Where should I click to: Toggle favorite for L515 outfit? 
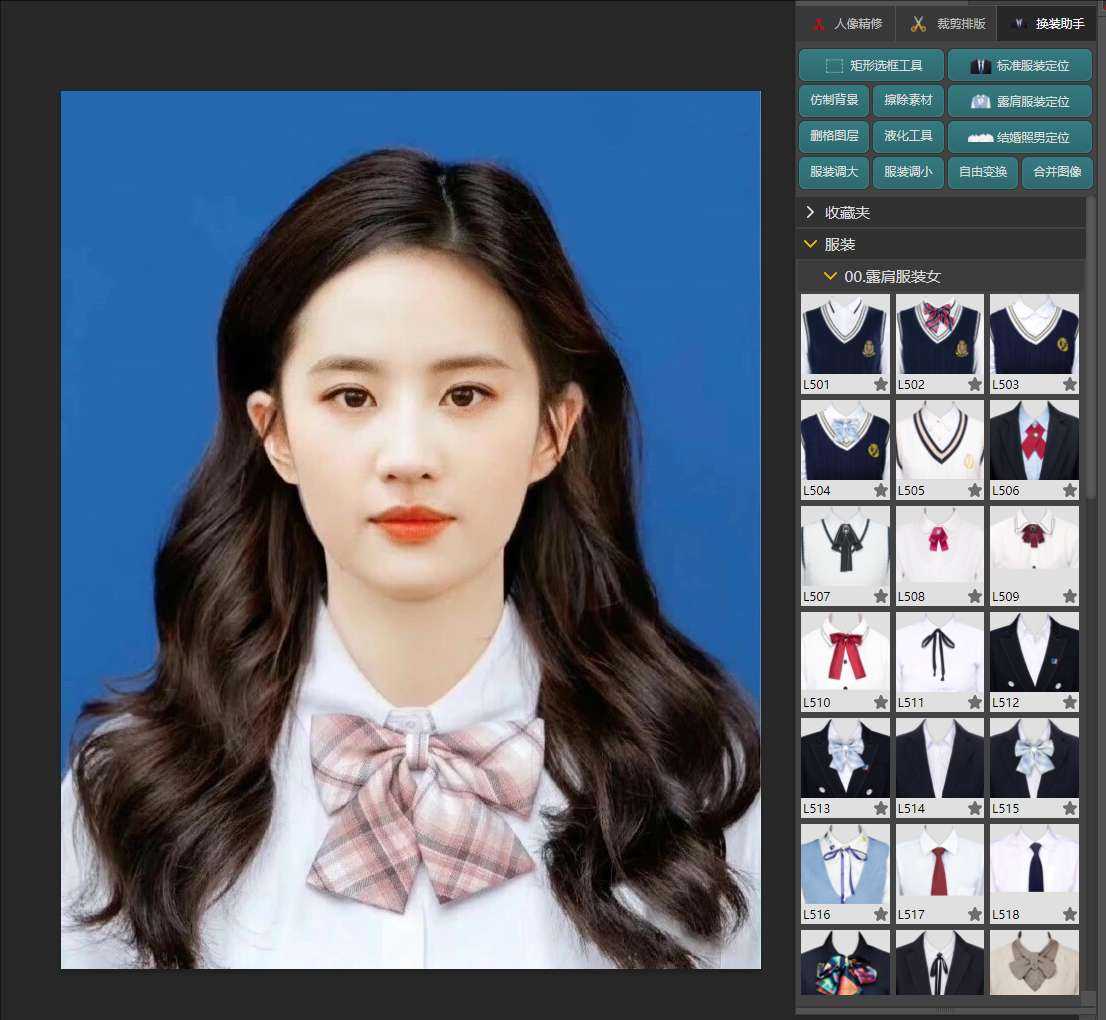[x=1070, y=808]
